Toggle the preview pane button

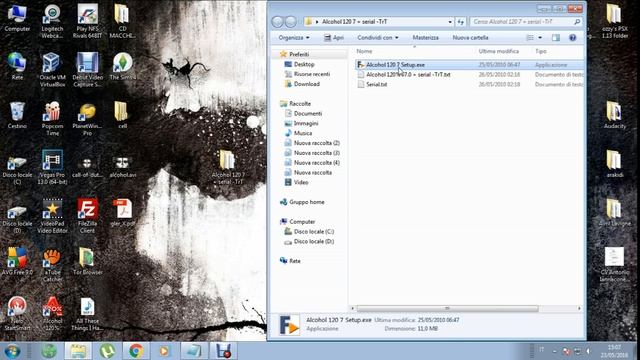[556, 38]
